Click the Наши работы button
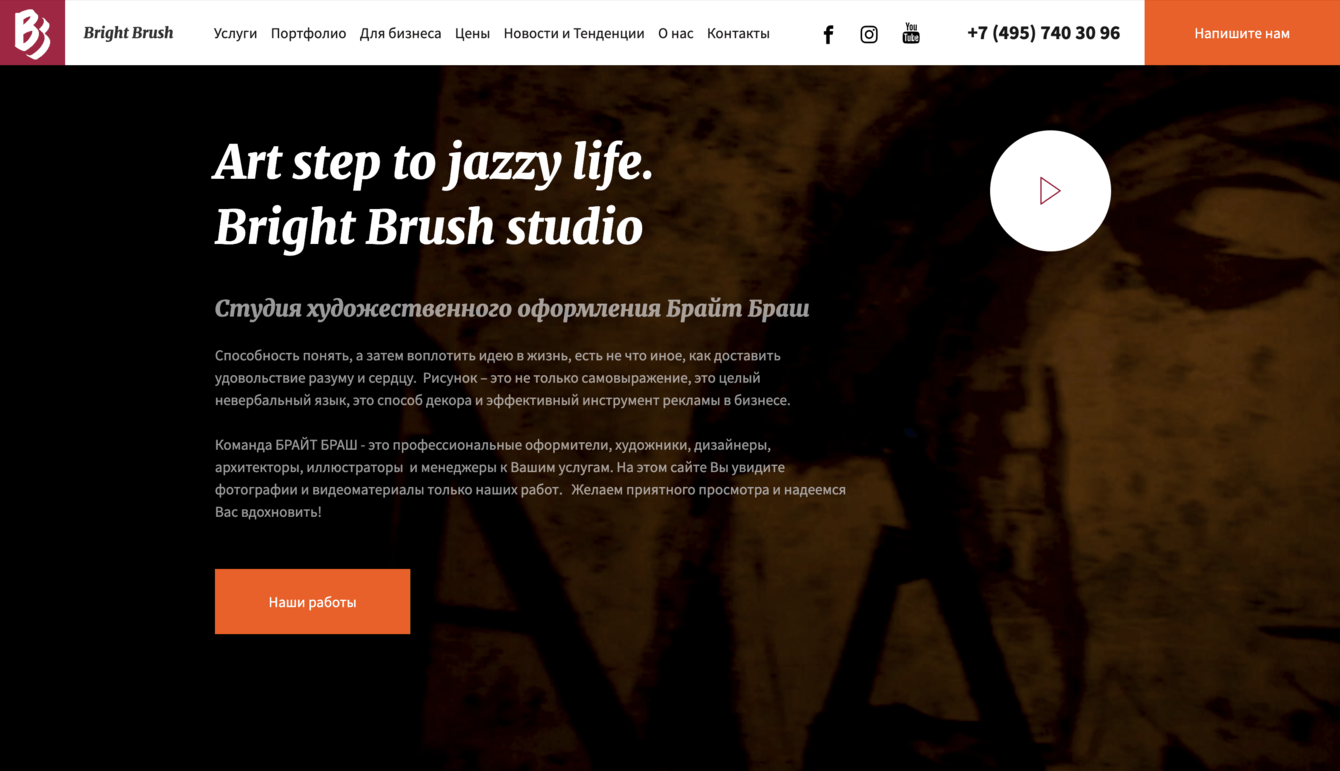 pyautogui.click(x=312, y=601)
